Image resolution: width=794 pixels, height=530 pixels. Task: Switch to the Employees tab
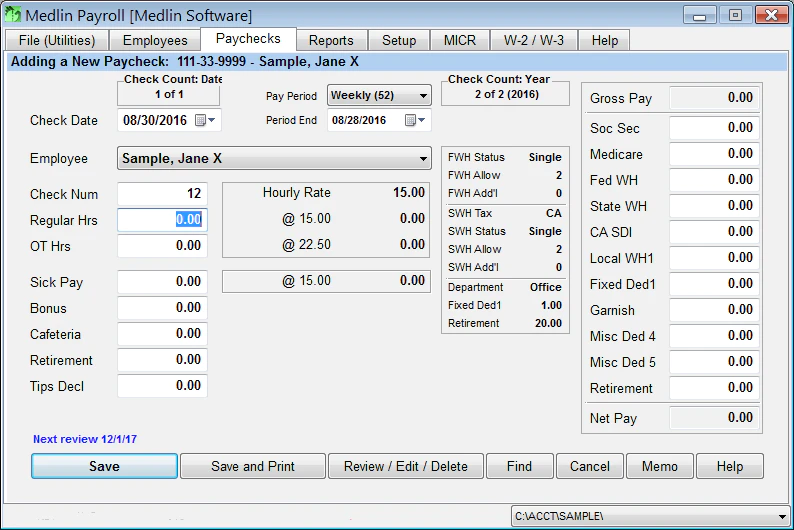[x=155, y=40]
